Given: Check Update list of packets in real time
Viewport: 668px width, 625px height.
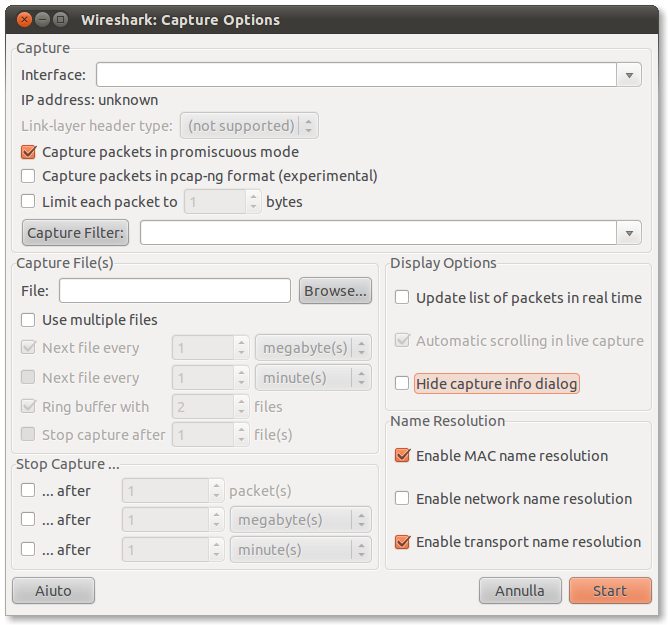Looking at the screenshot, I should [402, 298].
